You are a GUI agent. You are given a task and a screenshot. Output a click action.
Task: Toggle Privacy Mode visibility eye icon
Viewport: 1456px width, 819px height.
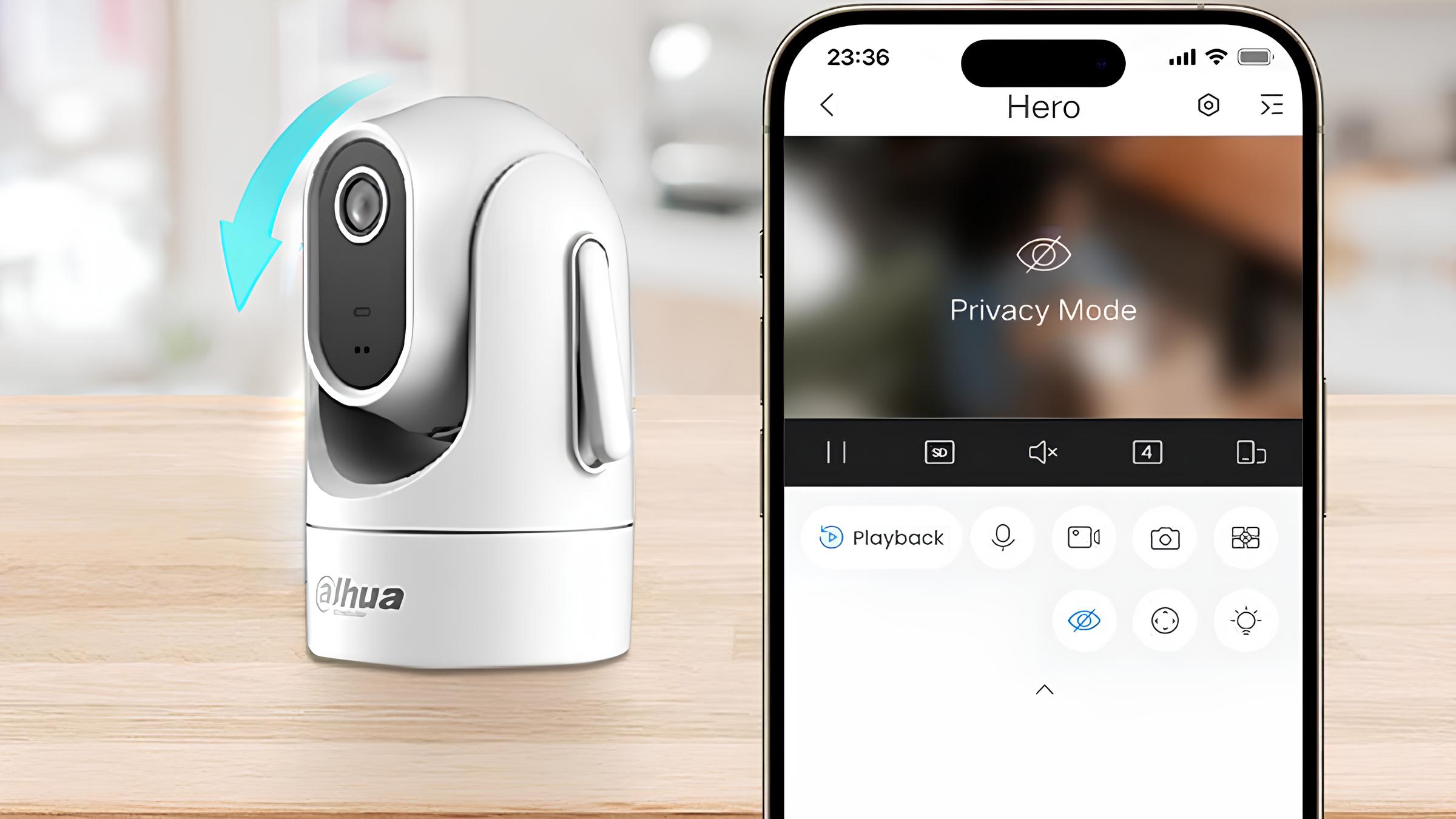point(1084,620)
